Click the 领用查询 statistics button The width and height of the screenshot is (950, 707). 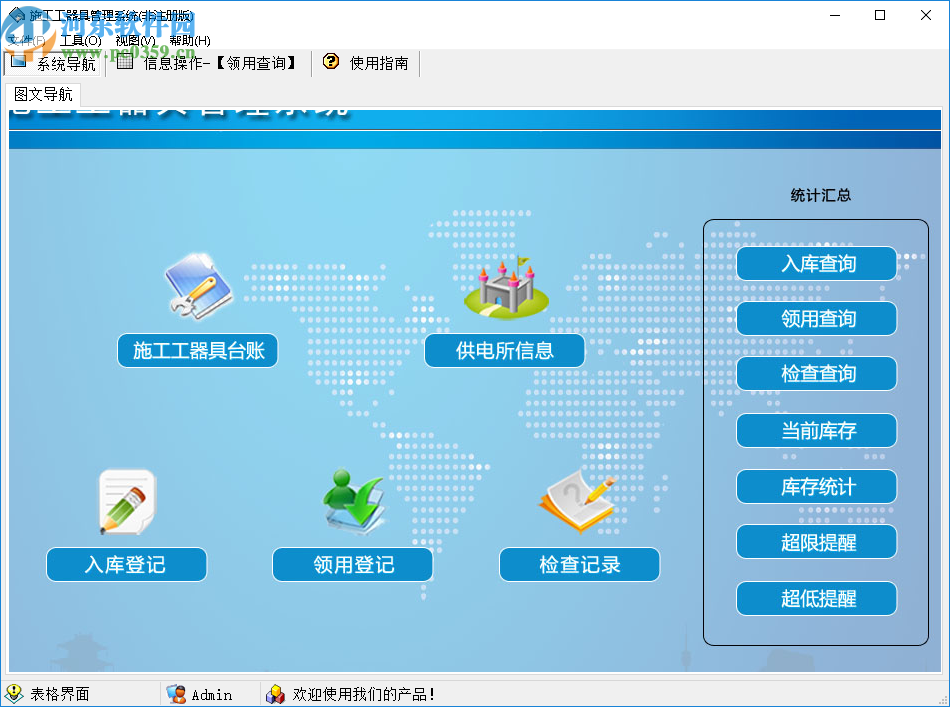(817, 319)
